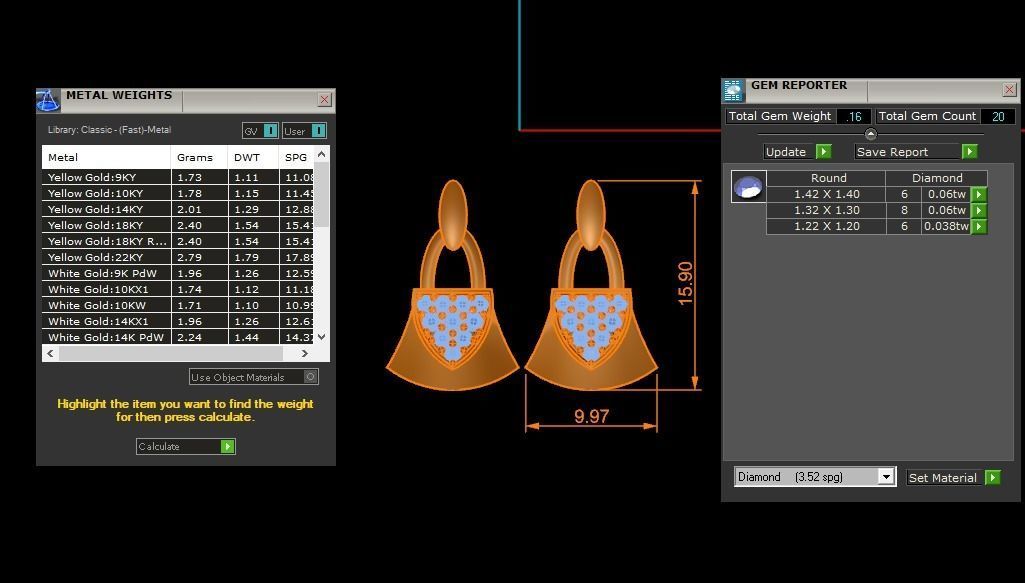
Task: Click the metal list scroll up arrow
Action: [321, 154]
